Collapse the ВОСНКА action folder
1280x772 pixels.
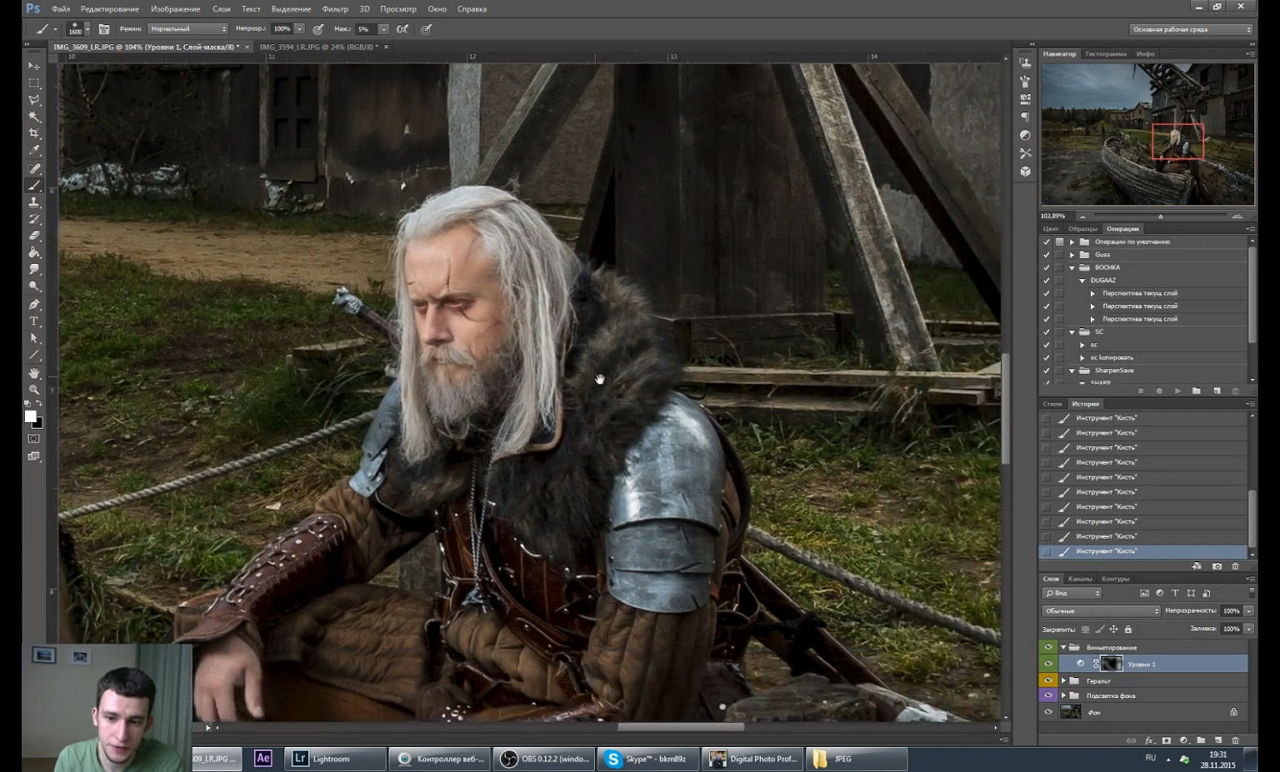pyautogui.click(x=1072, y=268)
